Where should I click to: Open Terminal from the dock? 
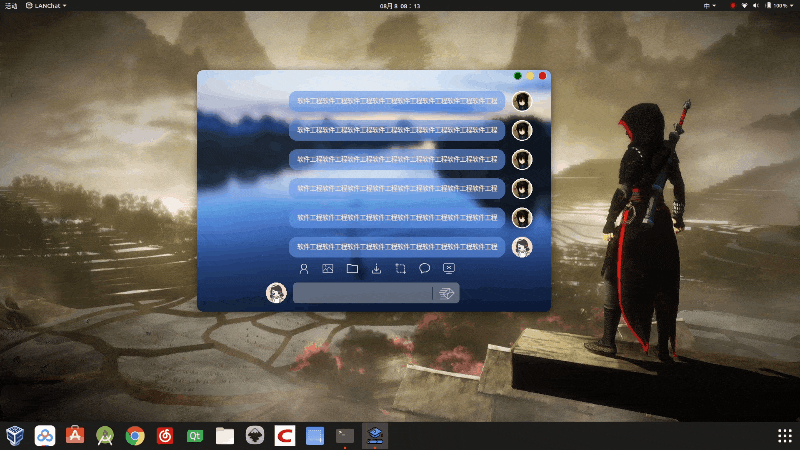pyautogui.click(x=345, y=436)
